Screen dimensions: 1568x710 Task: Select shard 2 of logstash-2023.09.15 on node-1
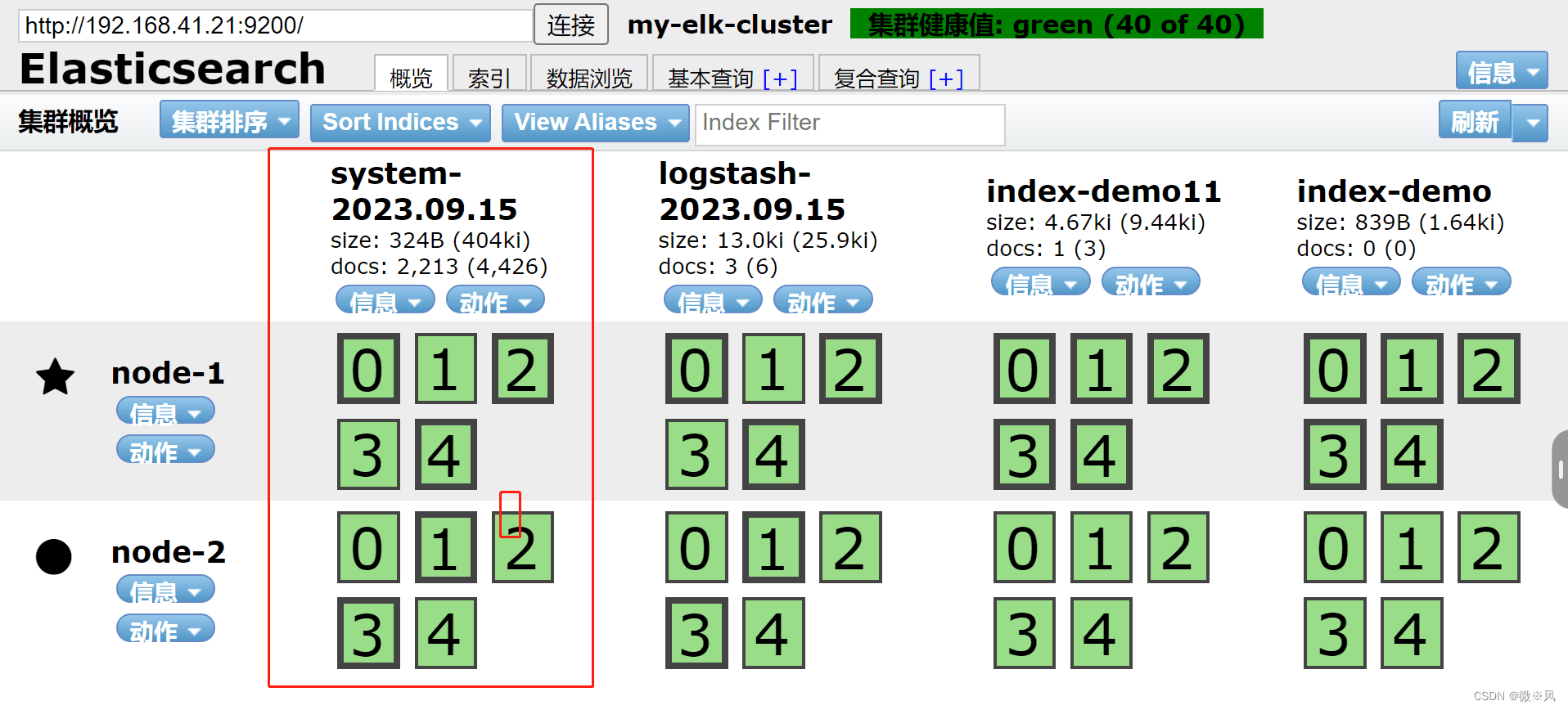coord(850,369)
